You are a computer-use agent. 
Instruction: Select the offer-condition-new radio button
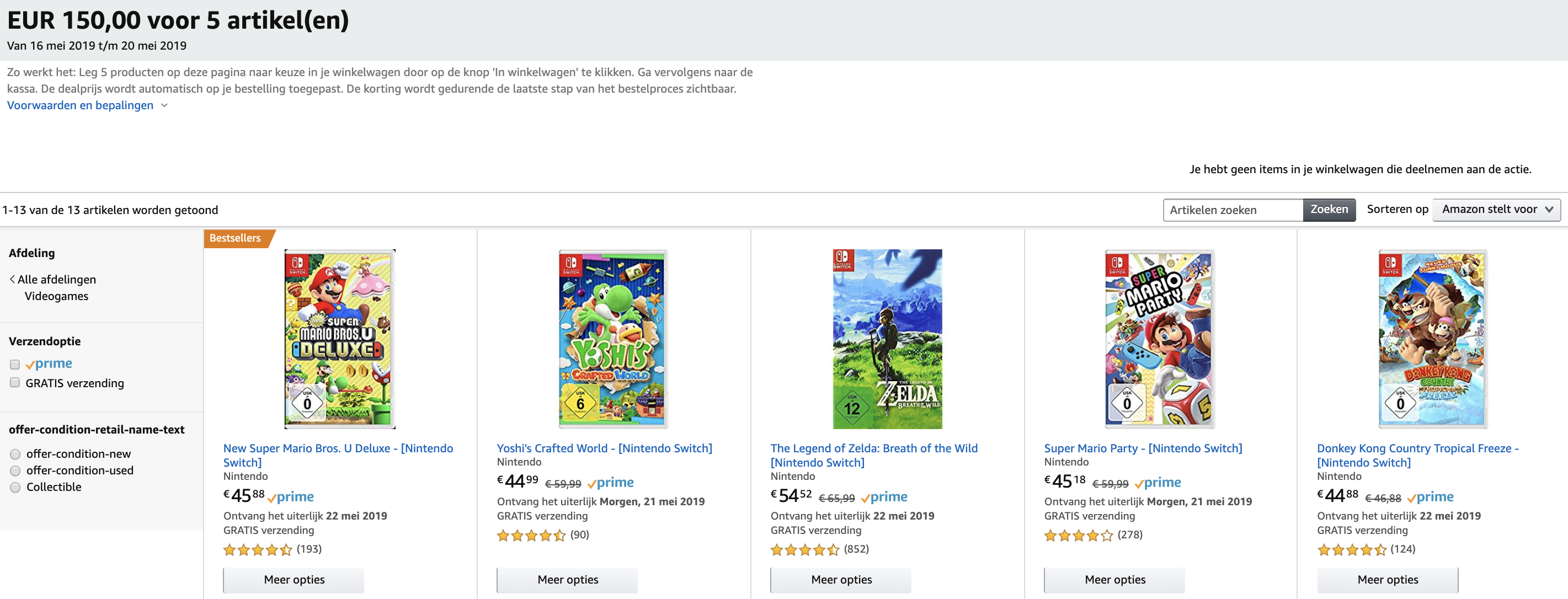point(15,454)
